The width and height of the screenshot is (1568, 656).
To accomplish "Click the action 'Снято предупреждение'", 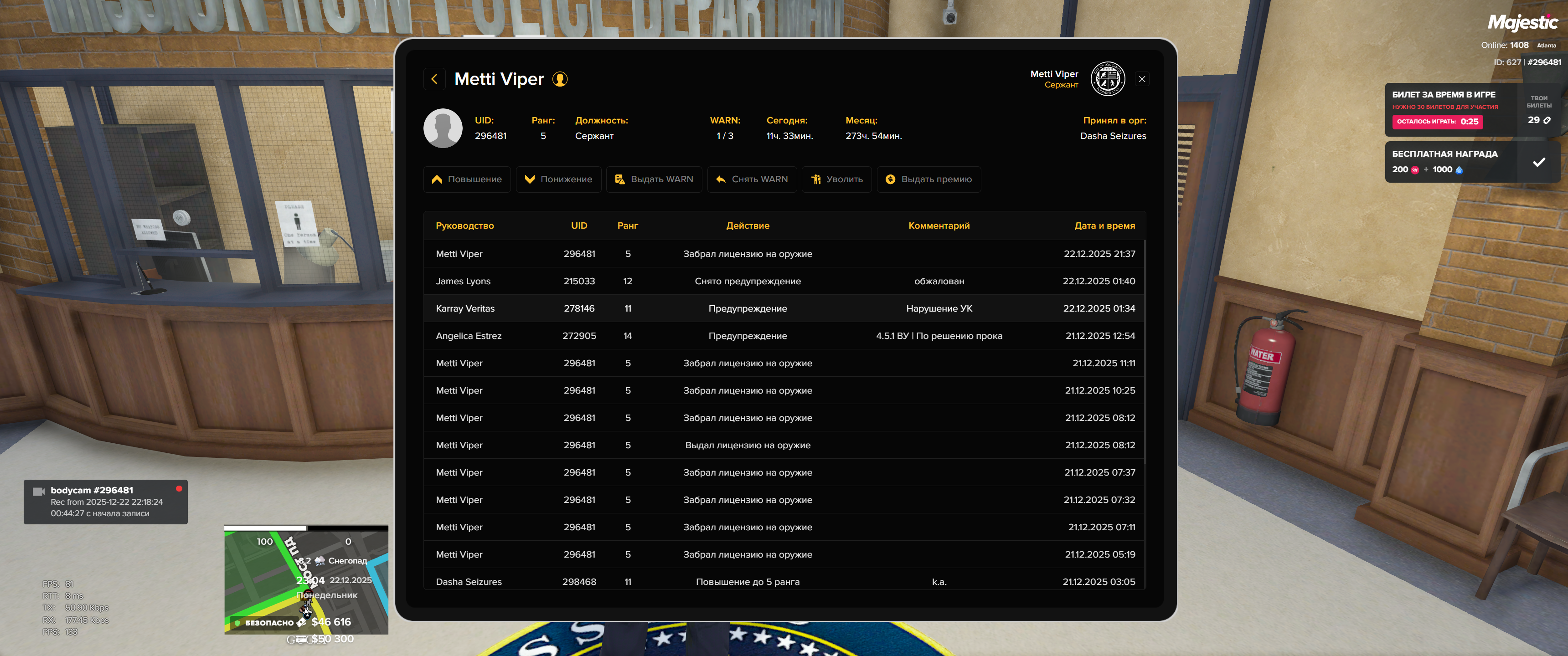I will tap(748, 281).
